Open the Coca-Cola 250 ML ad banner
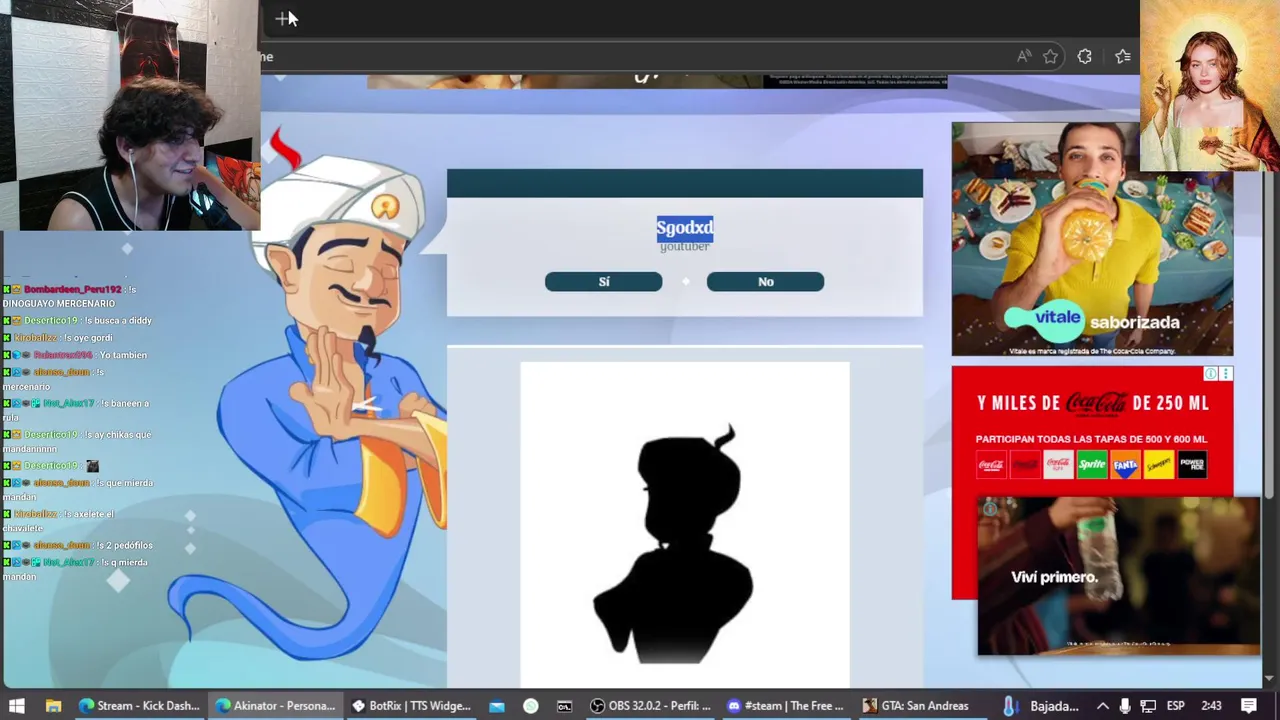The width and height of the screenshot is (1280, 720). [x=1092, y=430]
